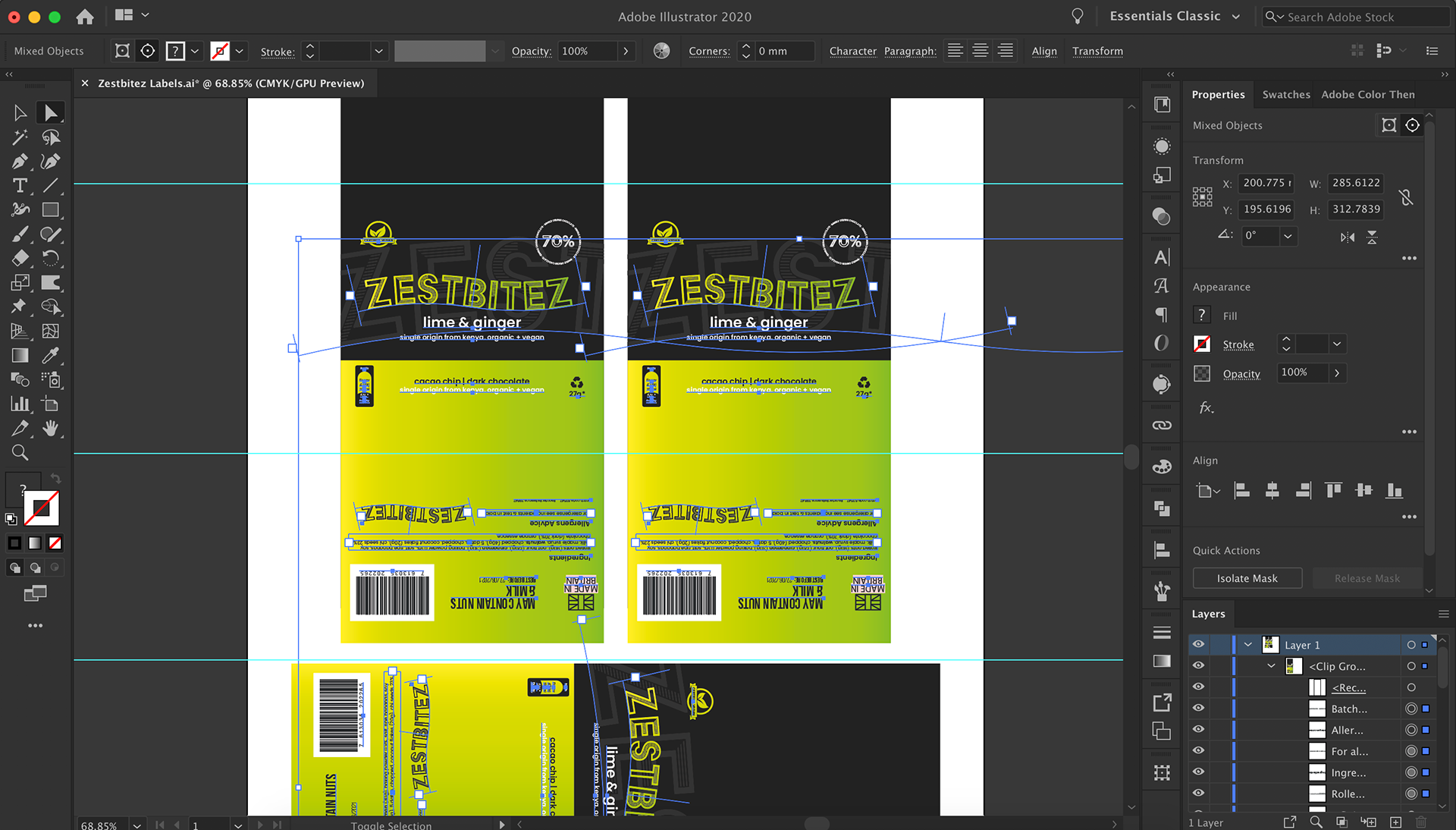This screenshot has width=1456, height=830.
Task: Select the Selection tool arrow
Action: (20, 113)
